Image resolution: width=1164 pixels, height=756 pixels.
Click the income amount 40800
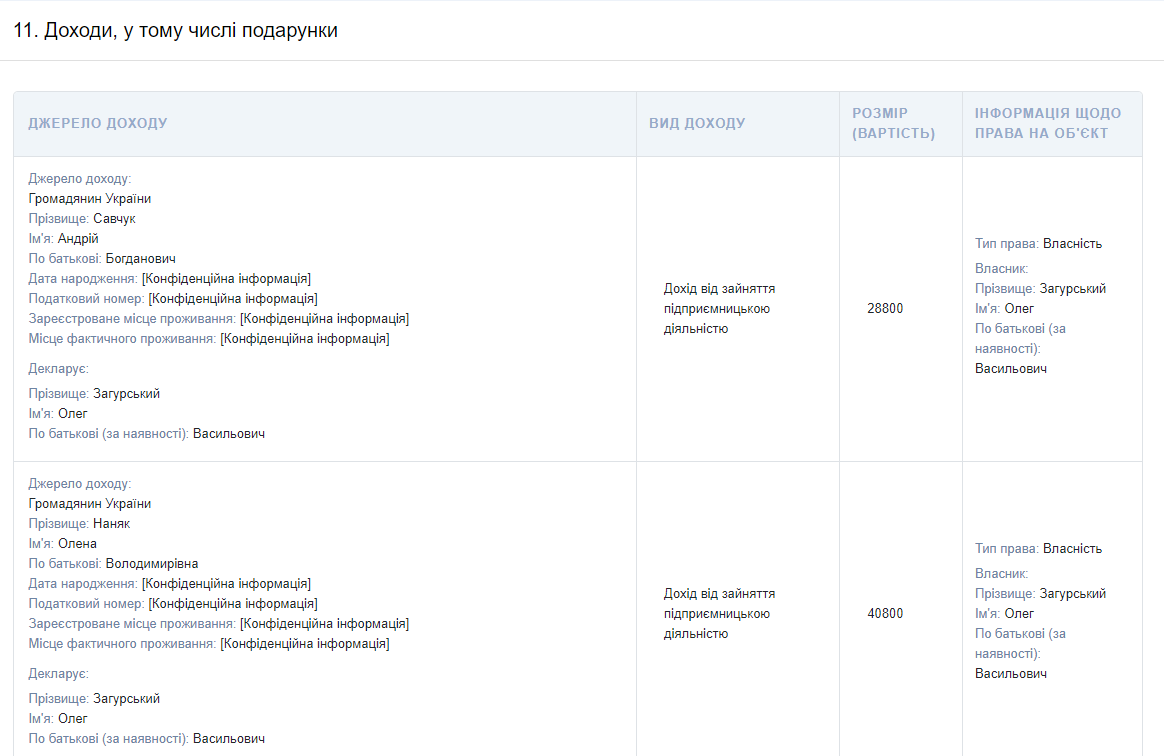click(x=884, y=614)
